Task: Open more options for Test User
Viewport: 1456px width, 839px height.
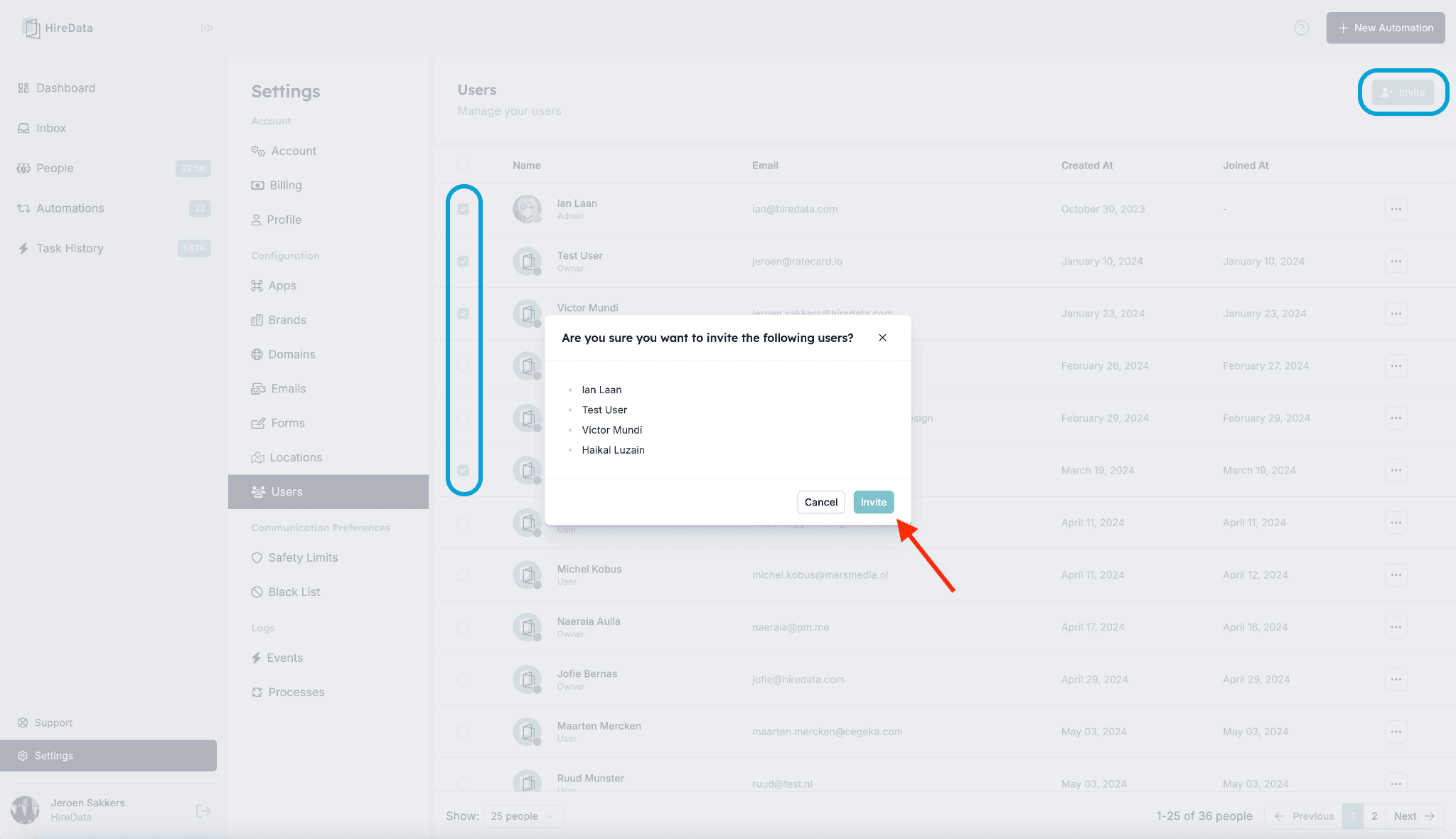Action: (x=1396, y=262)
